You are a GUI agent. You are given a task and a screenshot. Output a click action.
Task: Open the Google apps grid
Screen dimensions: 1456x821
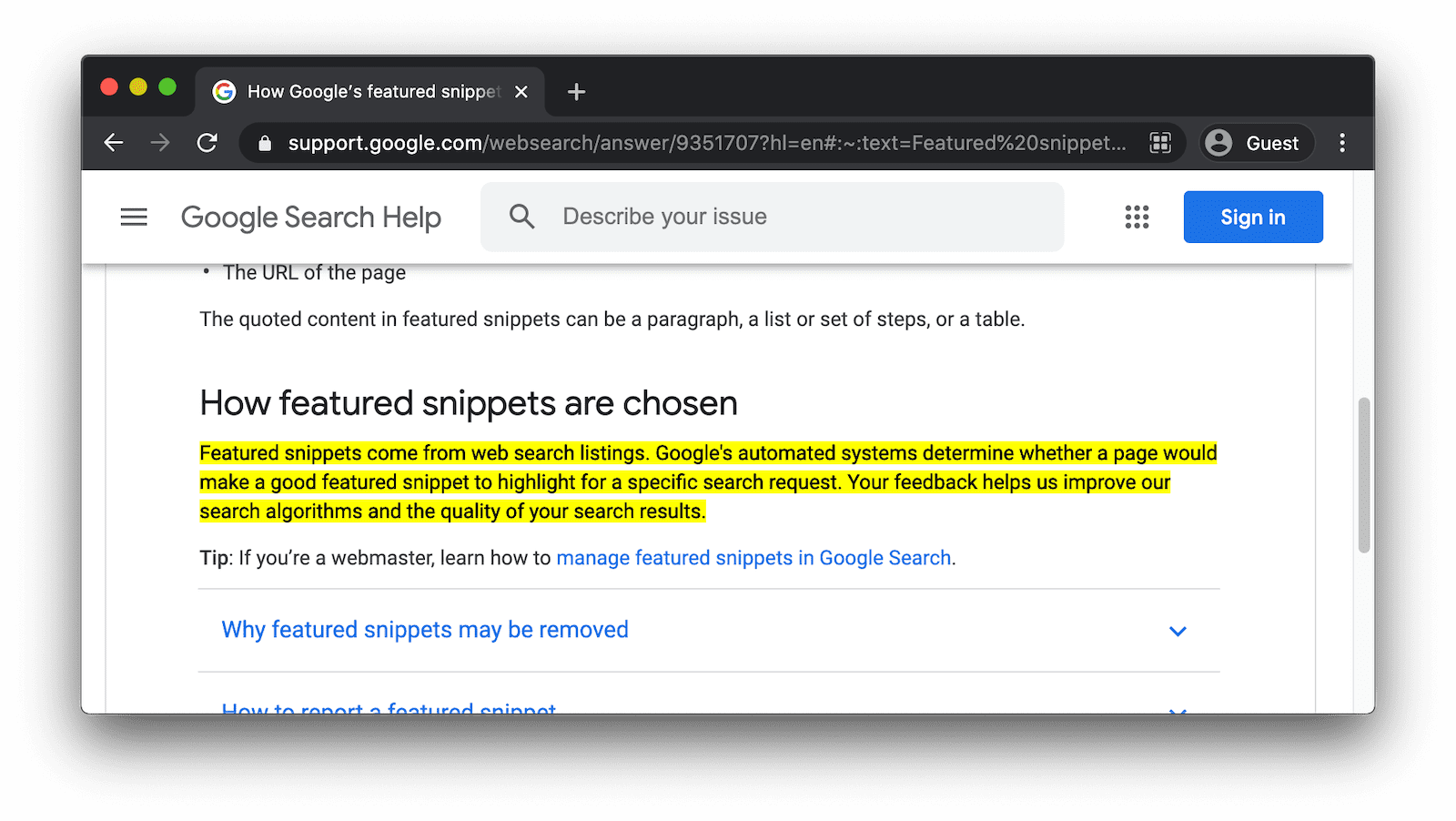coord(1137,217)
